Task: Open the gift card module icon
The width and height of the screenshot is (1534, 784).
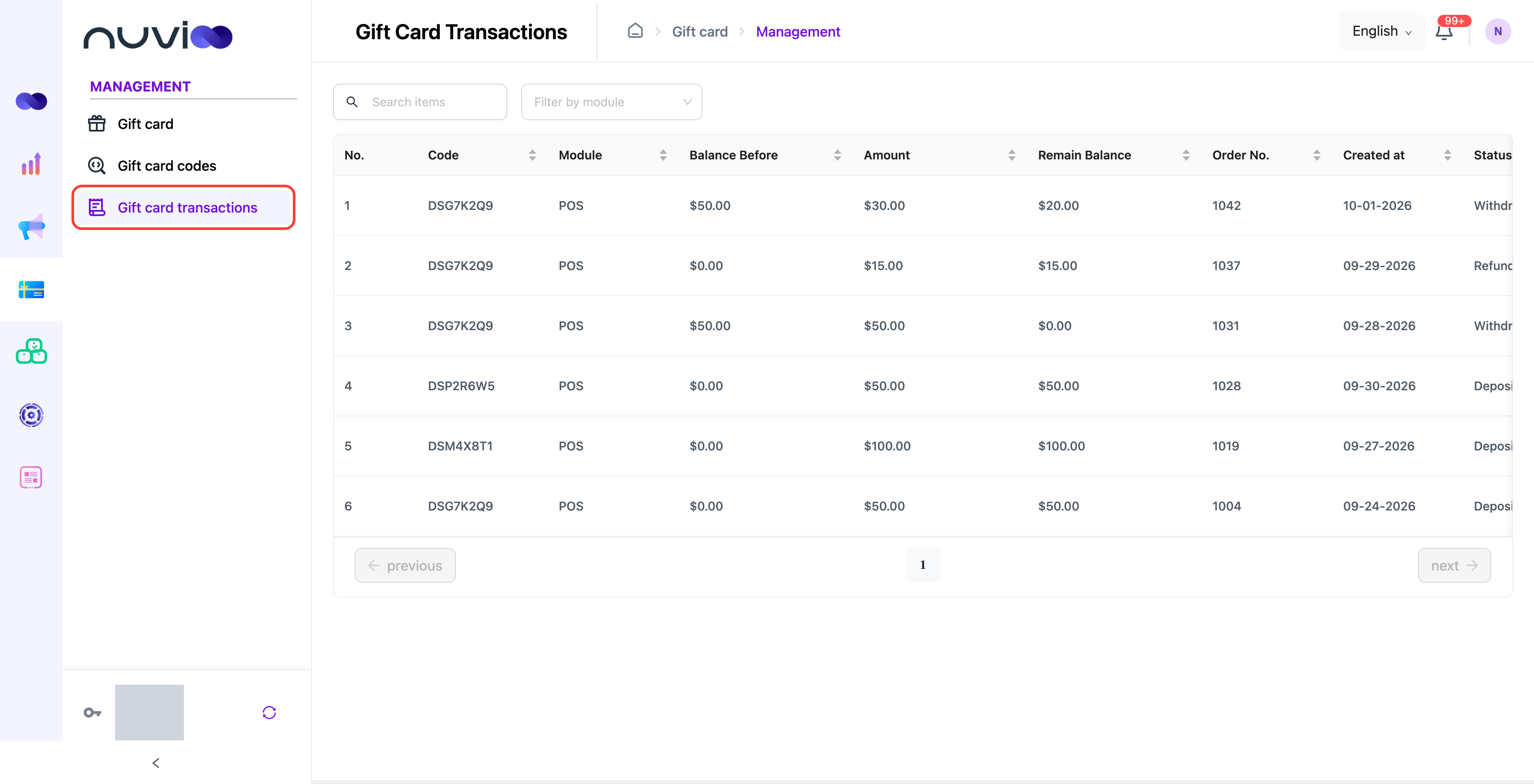Action: [31, 289]
